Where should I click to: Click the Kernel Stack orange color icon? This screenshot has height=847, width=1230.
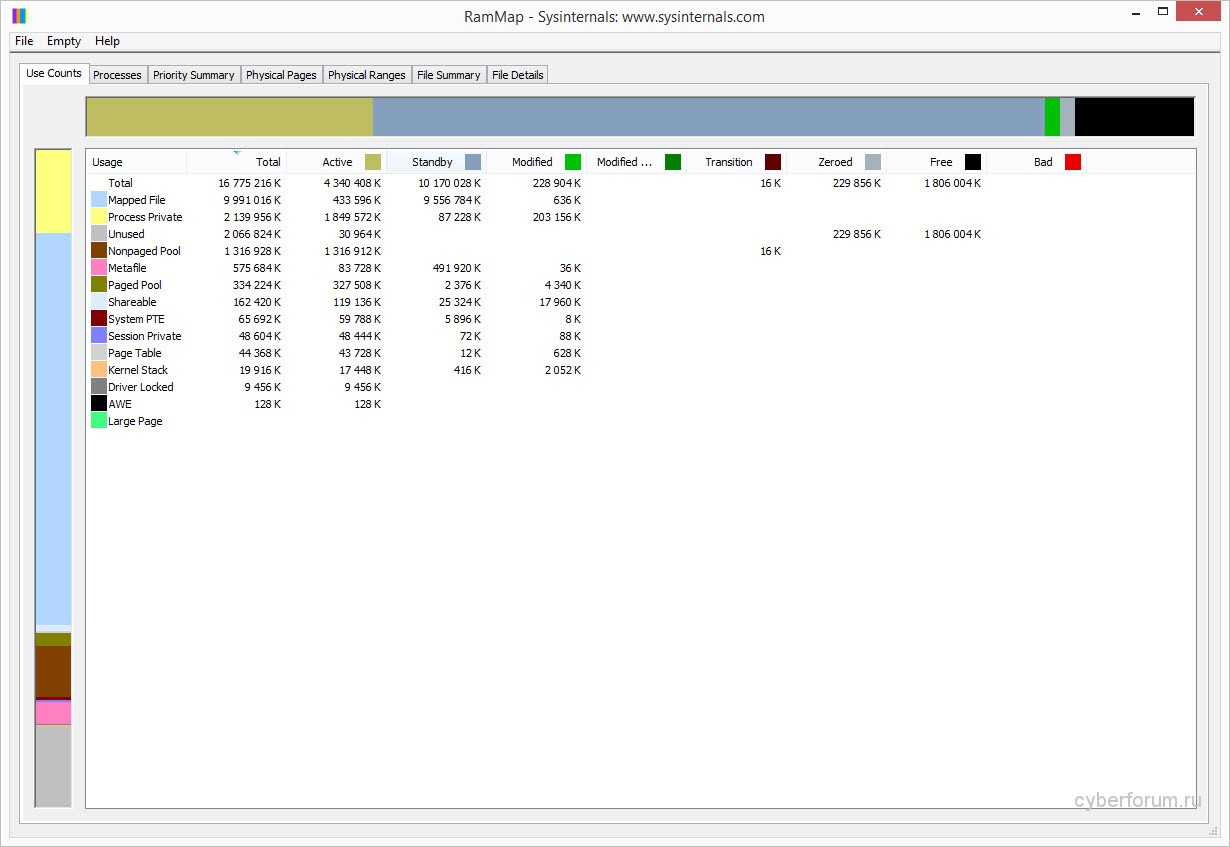99,370
